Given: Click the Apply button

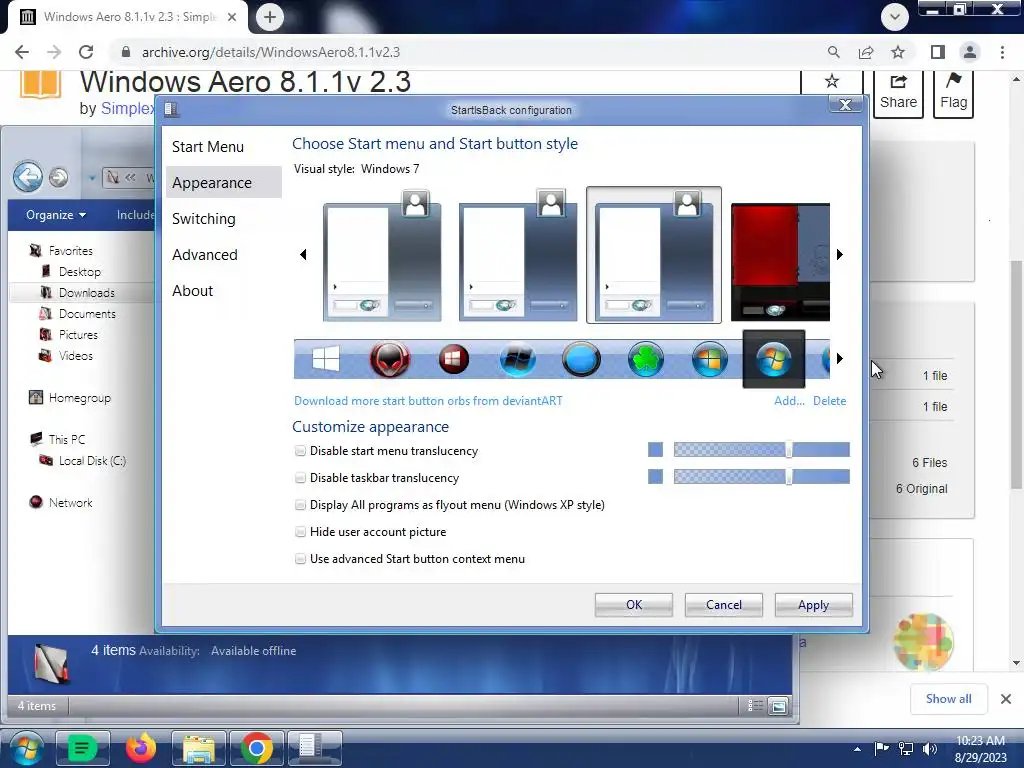Looking at the screenshot, I should tap(813, 605).
